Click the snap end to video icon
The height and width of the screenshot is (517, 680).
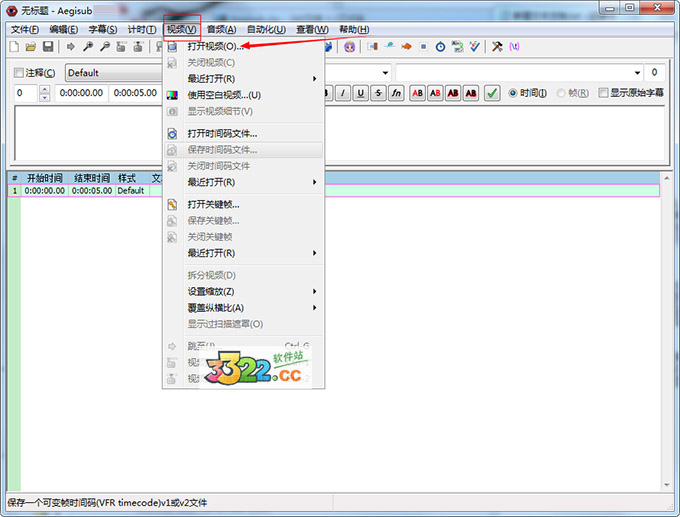pos(138,46)
